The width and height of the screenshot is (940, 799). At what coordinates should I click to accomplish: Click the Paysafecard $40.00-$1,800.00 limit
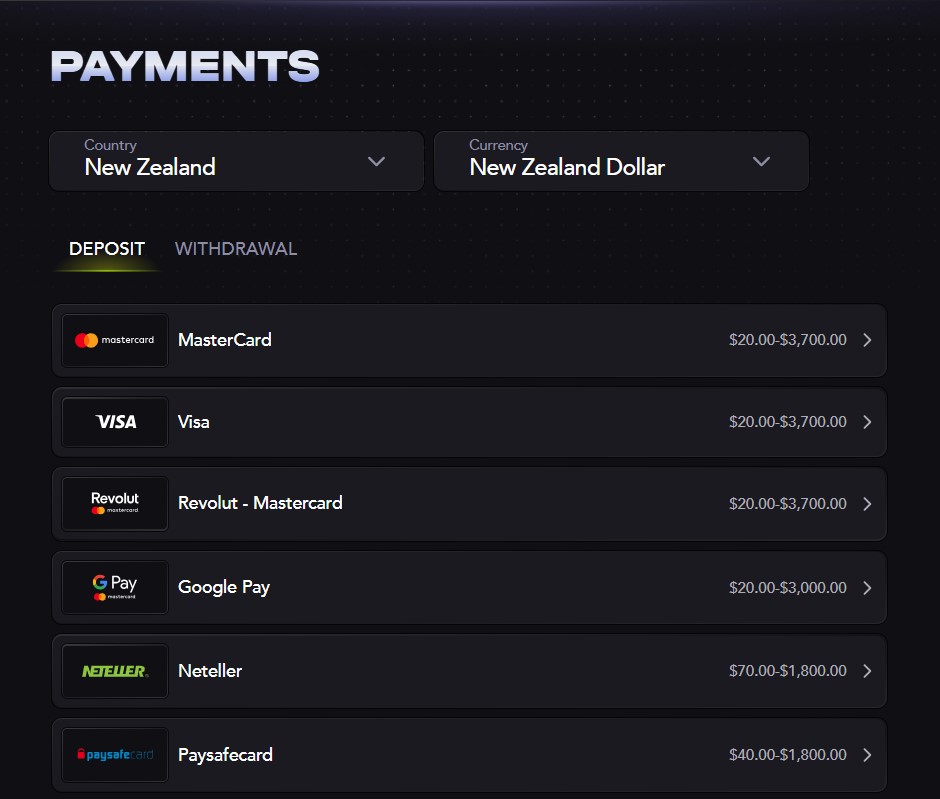(x=788, y=755)
